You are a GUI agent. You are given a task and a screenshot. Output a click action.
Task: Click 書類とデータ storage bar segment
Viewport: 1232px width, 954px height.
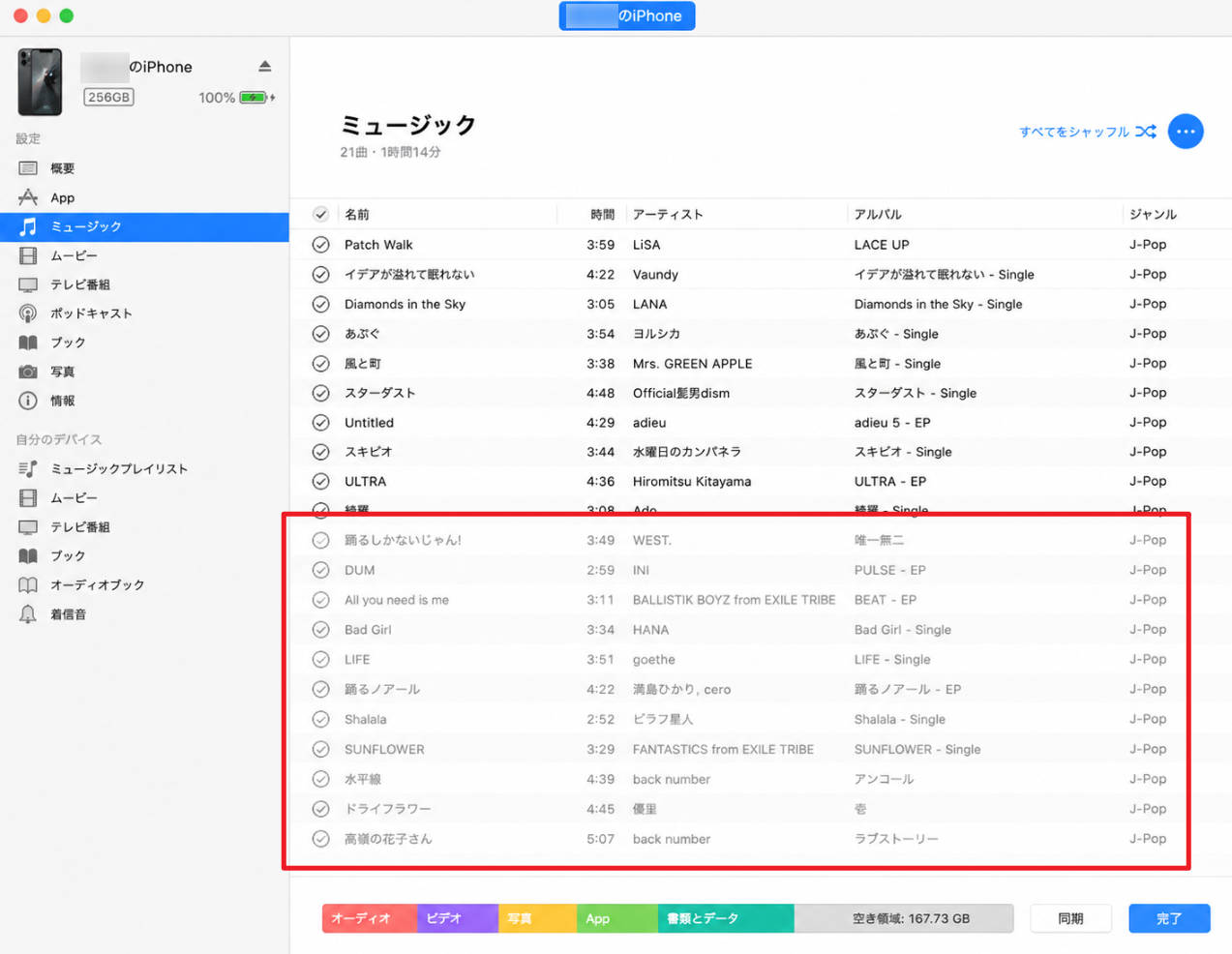click(x=726, y=918)
